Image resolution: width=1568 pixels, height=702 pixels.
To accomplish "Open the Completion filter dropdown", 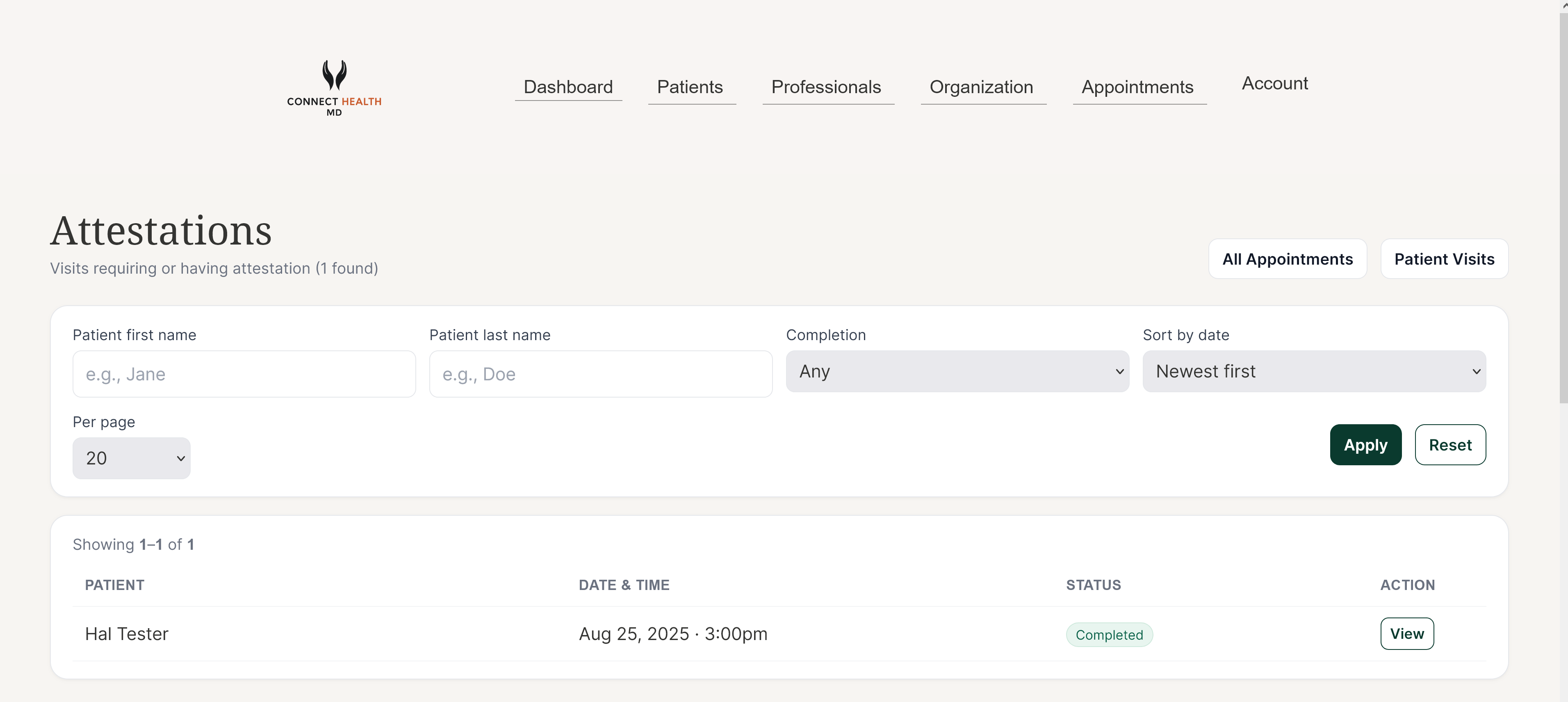I will (x=957, y=371).
